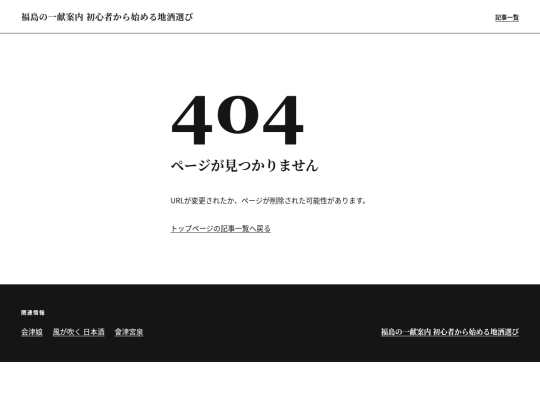The height and width of the screenshot is (405, 540).
Task: Open 記事一覧 in the header navigation
Action: [507, 18]
